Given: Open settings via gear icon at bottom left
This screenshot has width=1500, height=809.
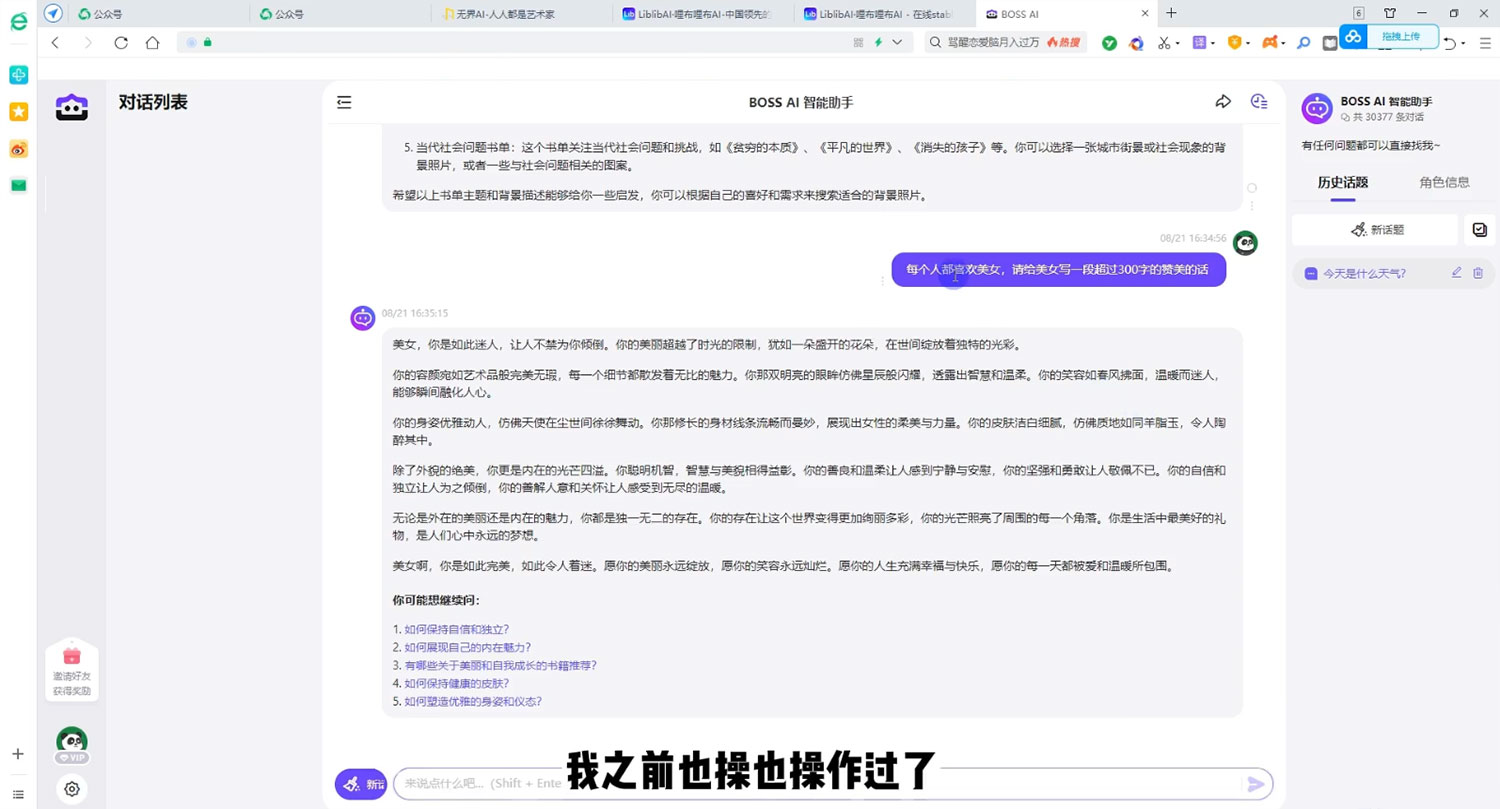Looking at the screenshot, I should pyautogui.click(x=71, y=789).
